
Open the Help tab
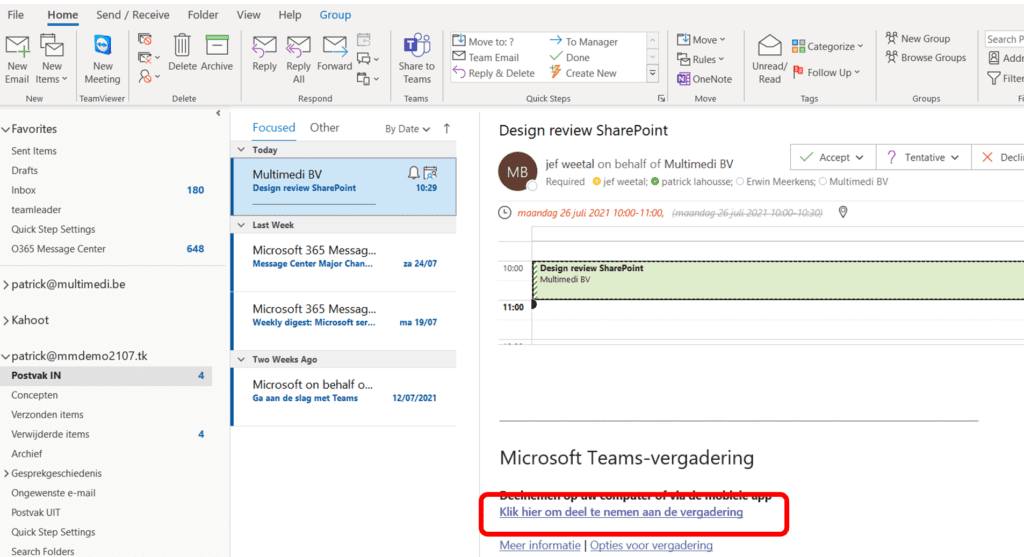(289, 14)
